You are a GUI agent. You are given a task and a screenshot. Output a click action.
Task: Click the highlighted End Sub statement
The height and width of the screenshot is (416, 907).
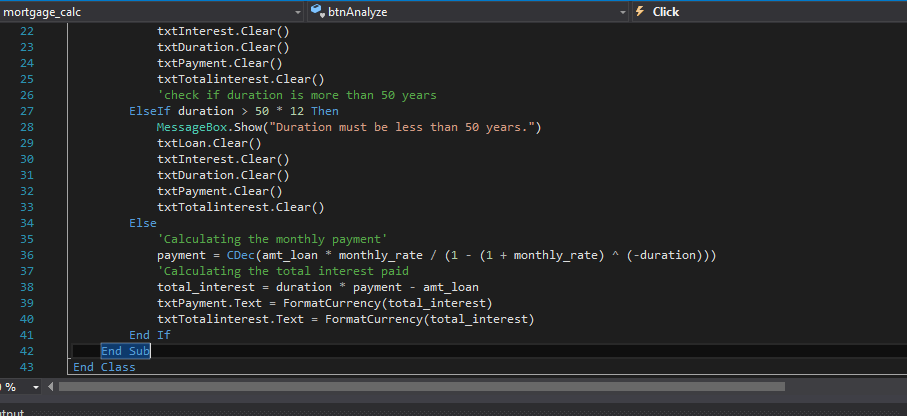126,351
